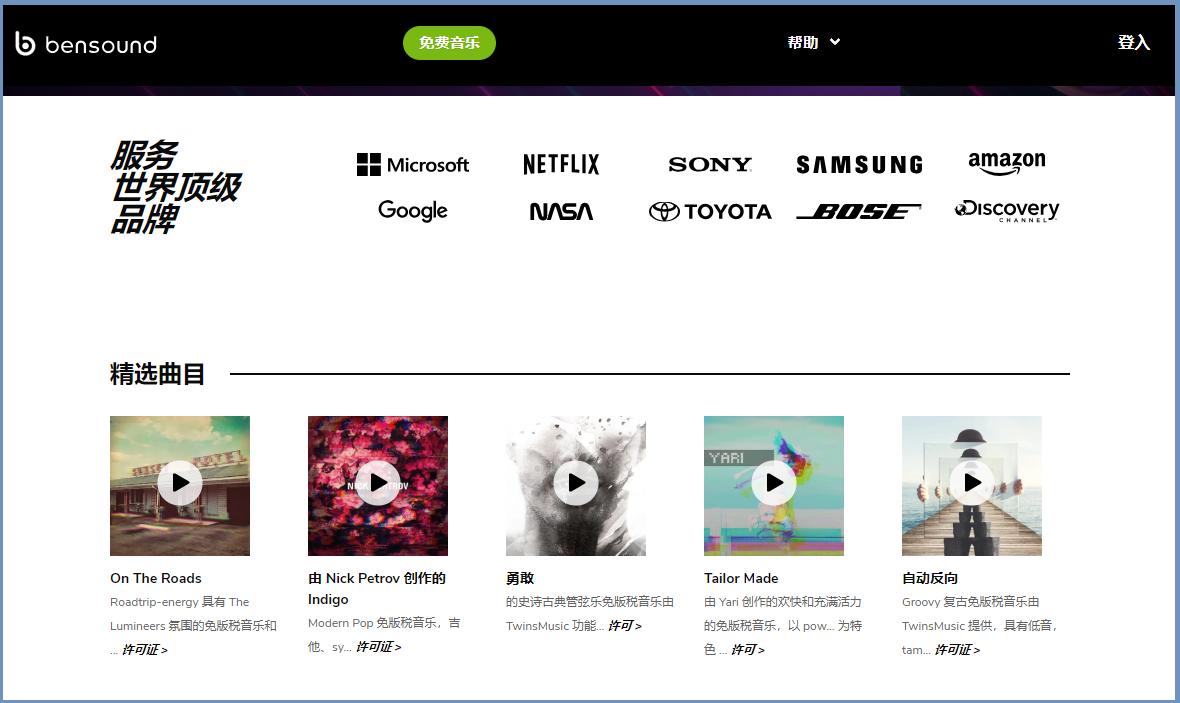Click the Discovery Channel brand logo
Viewport: 1180px width, 703px height.
[x=1007, y=210]
